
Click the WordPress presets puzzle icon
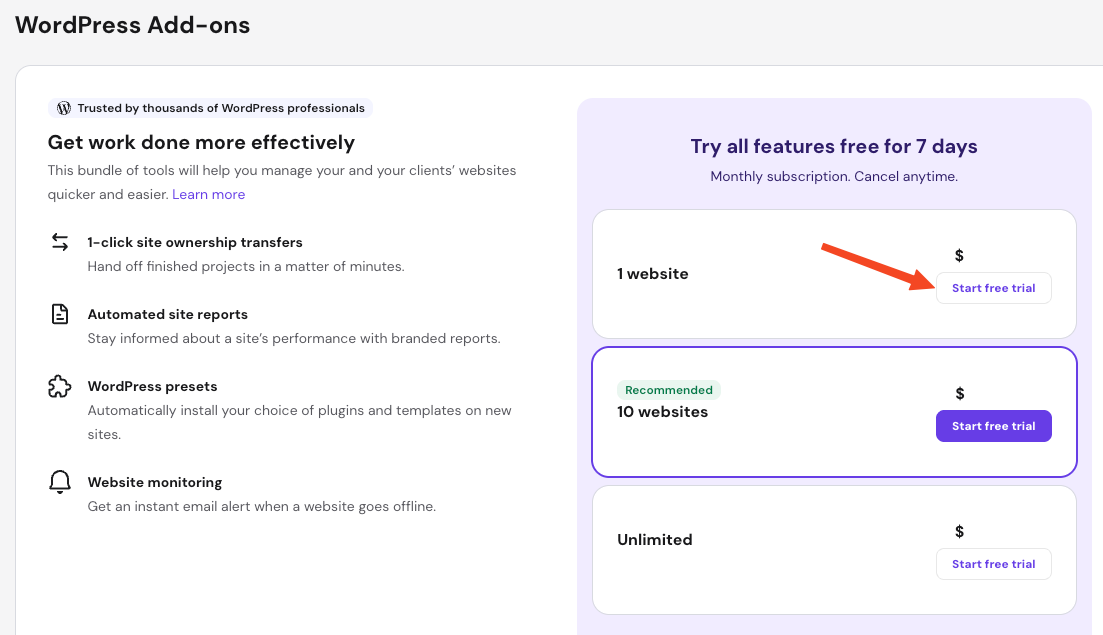tap(60, 386)
